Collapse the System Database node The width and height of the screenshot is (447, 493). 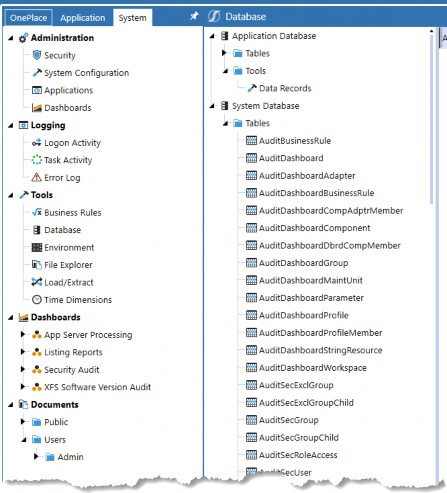pos(212,106)
